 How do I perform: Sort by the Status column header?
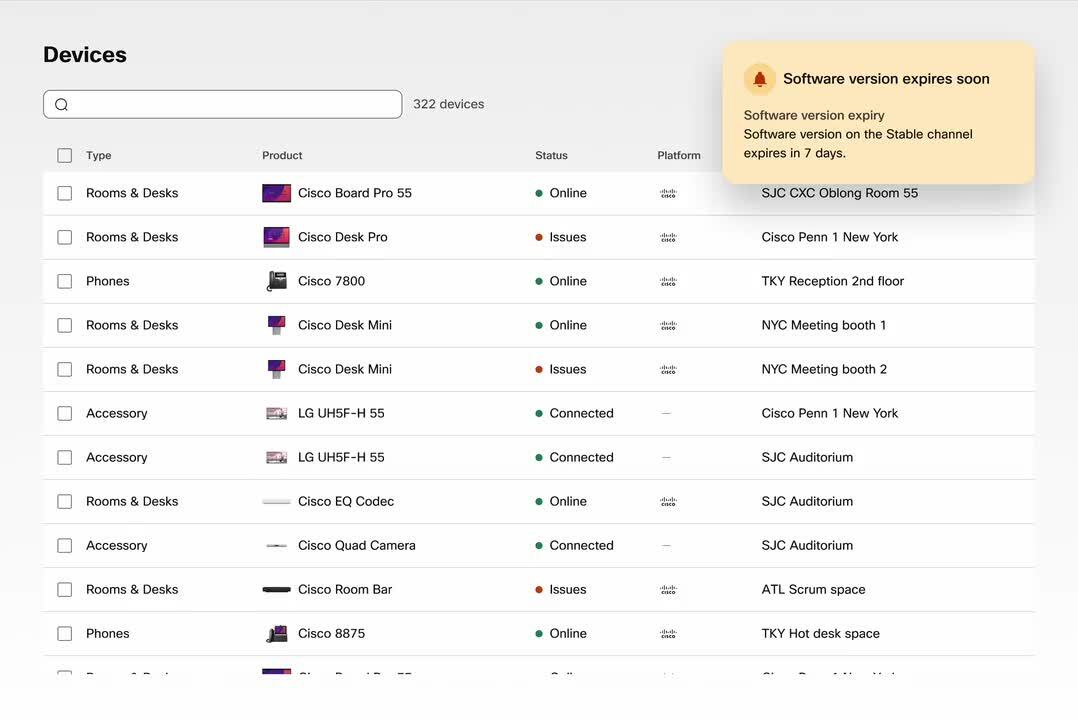coord(551,155)
